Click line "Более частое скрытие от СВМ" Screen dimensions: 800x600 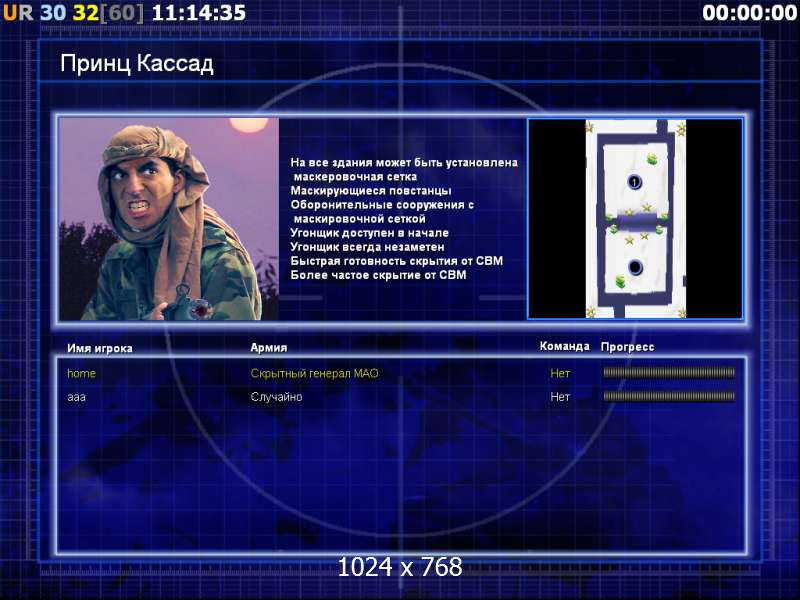(x=378, y=275)
